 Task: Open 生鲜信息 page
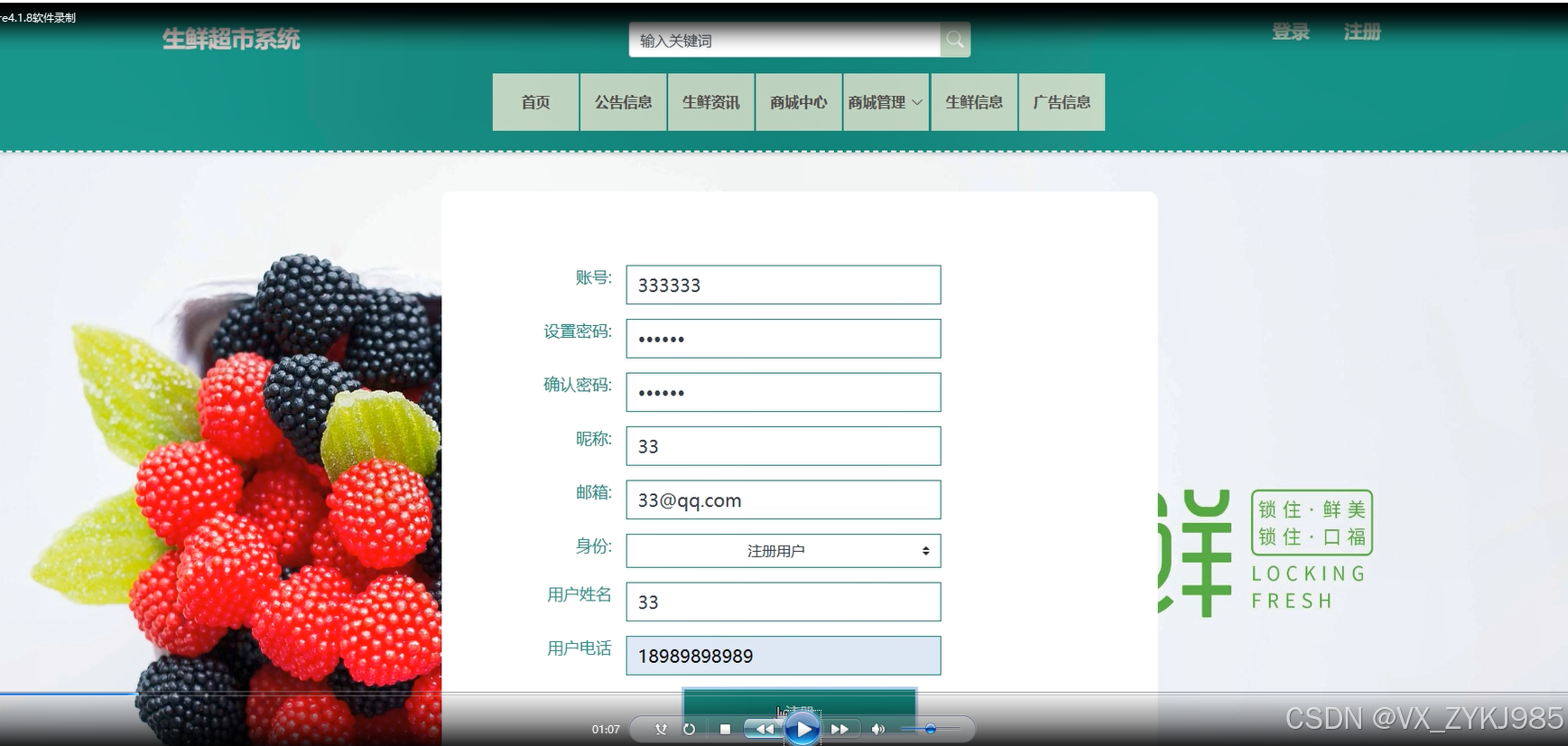click(x=974, y=102)
